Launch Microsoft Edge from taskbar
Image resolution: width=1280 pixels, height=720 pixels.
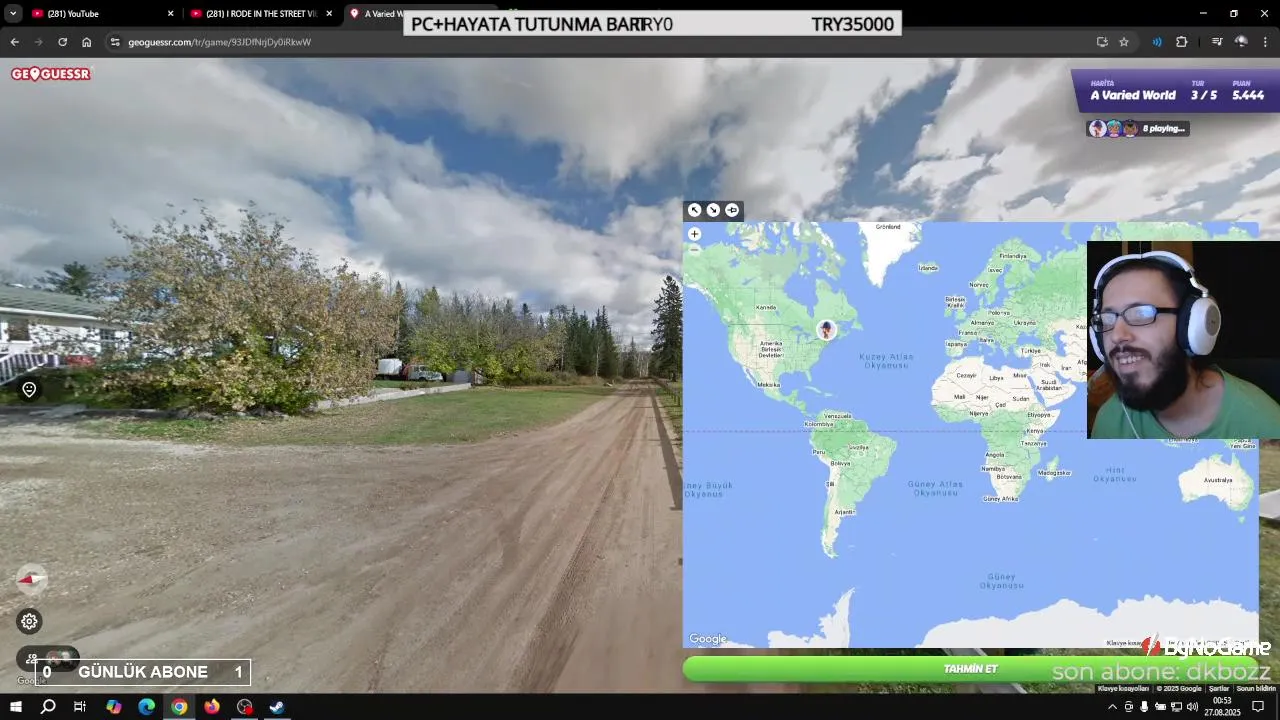tap(147, 707)
